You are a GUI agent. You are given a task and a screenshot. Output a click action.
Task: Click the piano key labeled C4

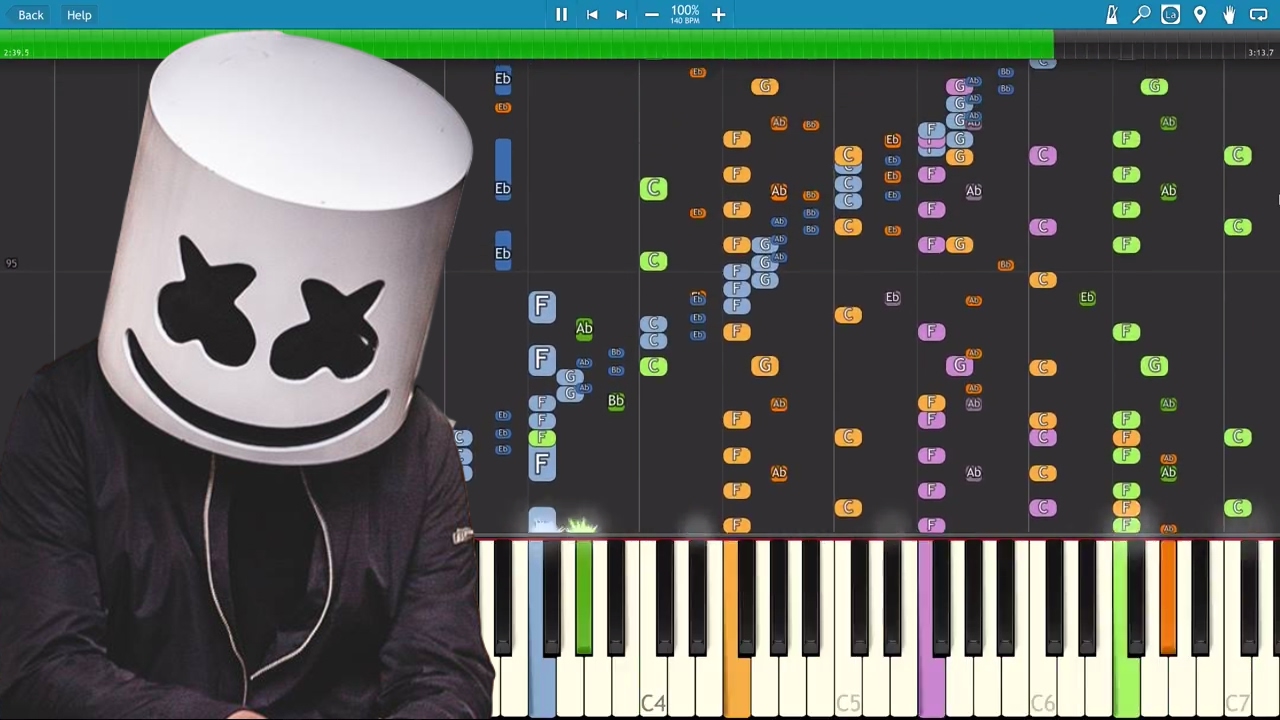pyautogui.click(x=653, y=690)
